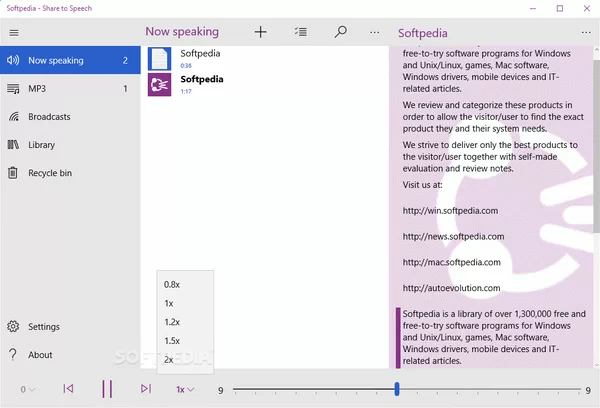The image size is (600, 408).
Task: Skip to next item
Action: coord(146,388)
